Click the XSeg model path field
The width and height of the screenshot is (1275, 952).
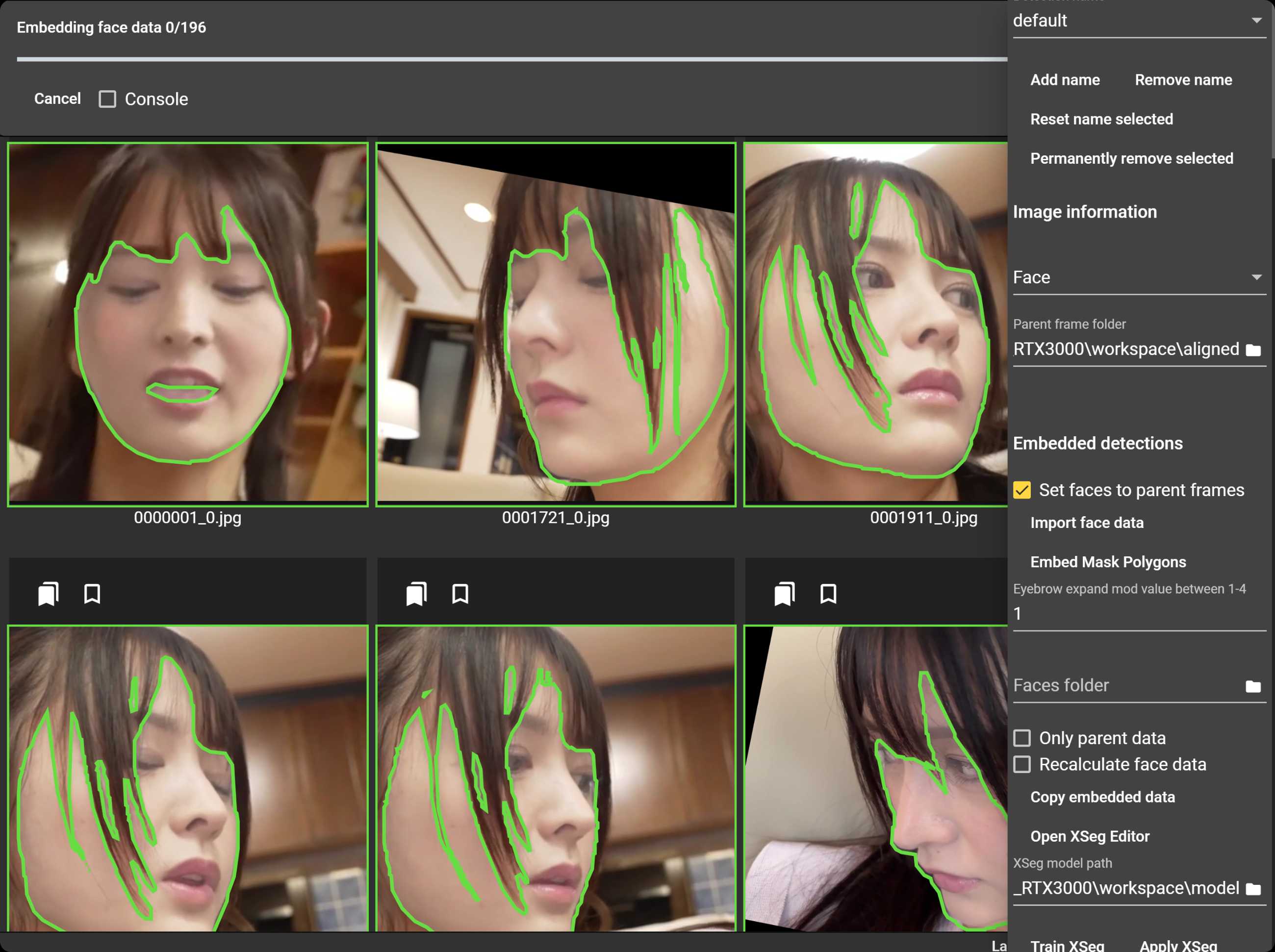tap(1126, 889)
